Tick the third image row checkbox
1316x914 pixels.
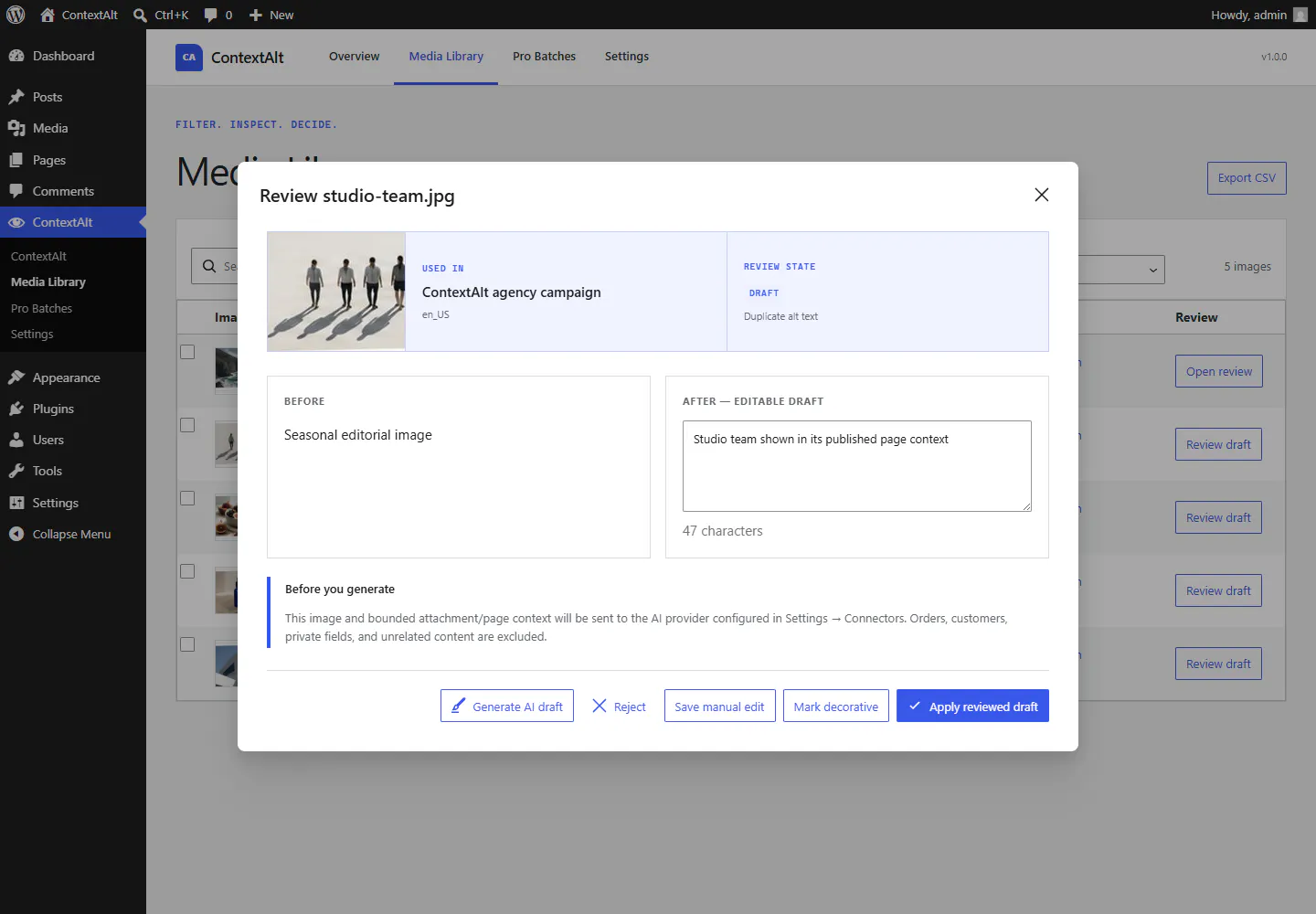[187, 498]
